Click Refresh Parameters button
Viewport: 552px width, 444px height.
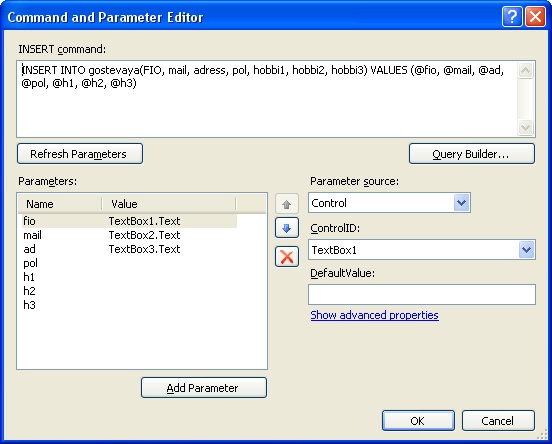80,154
